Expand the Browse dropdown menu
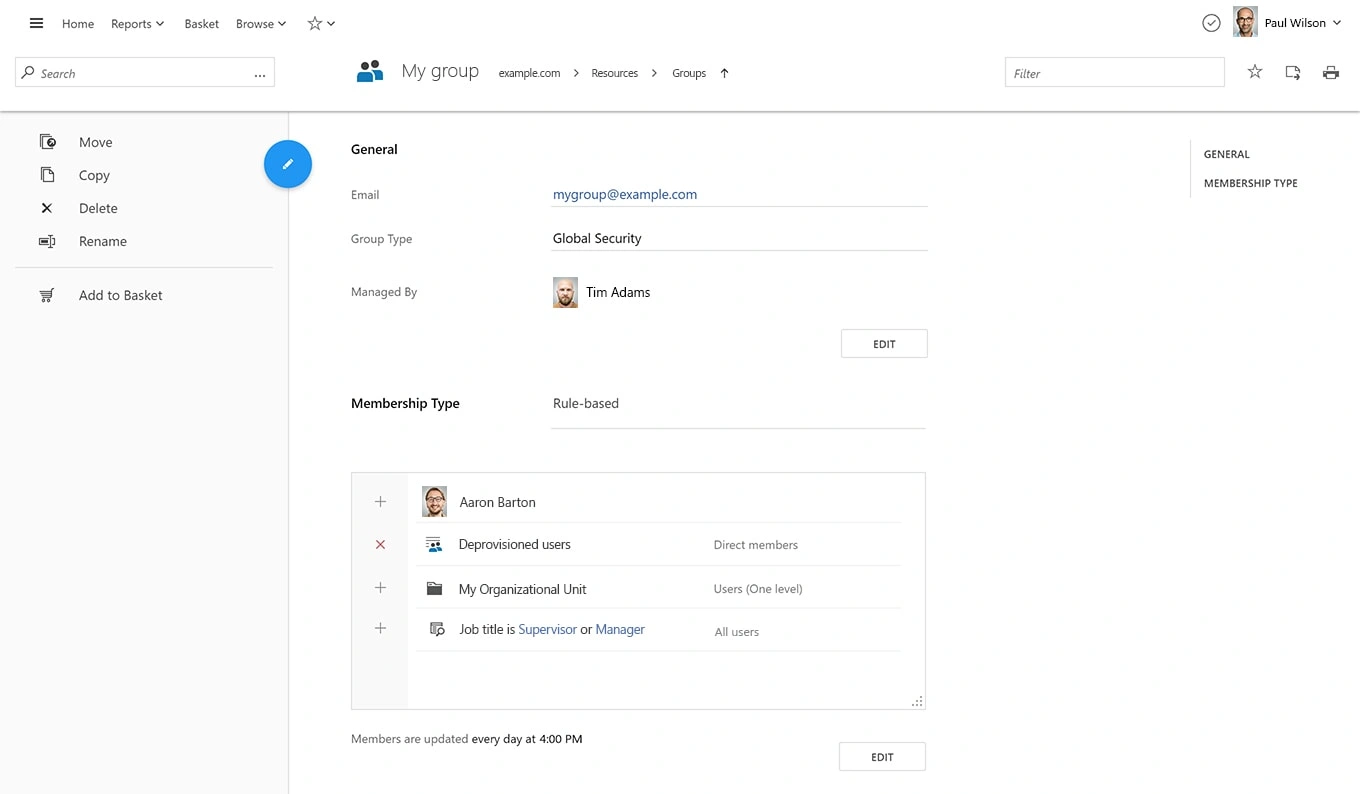 coord(260,24)
